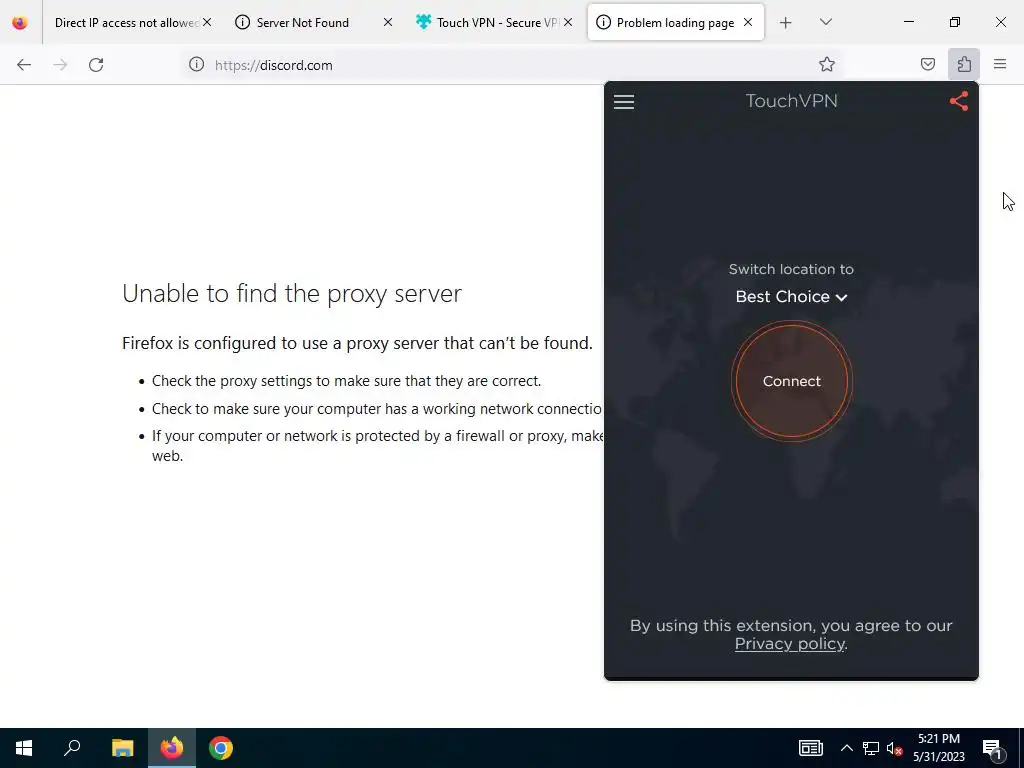
Task: Restore down the Firefox window
Action: tap(955, 22)
